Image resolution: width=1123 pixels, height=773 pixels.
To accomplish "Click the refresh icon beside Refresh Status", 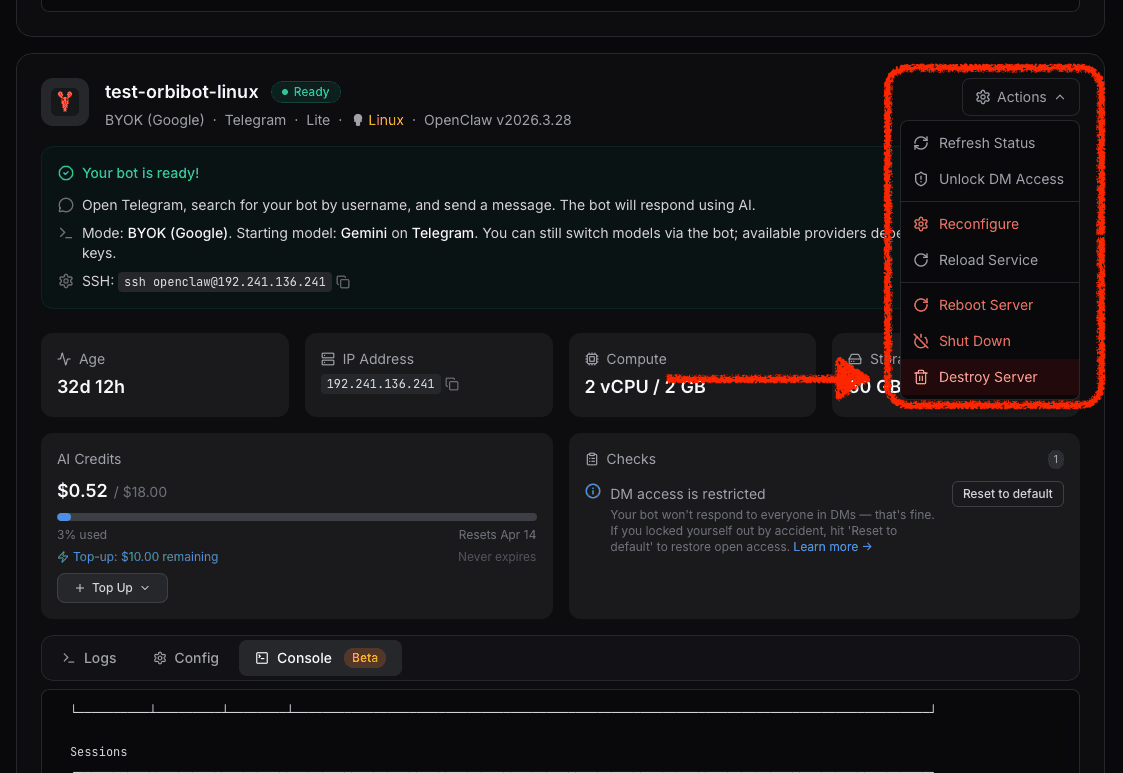I will coord(920,143).
